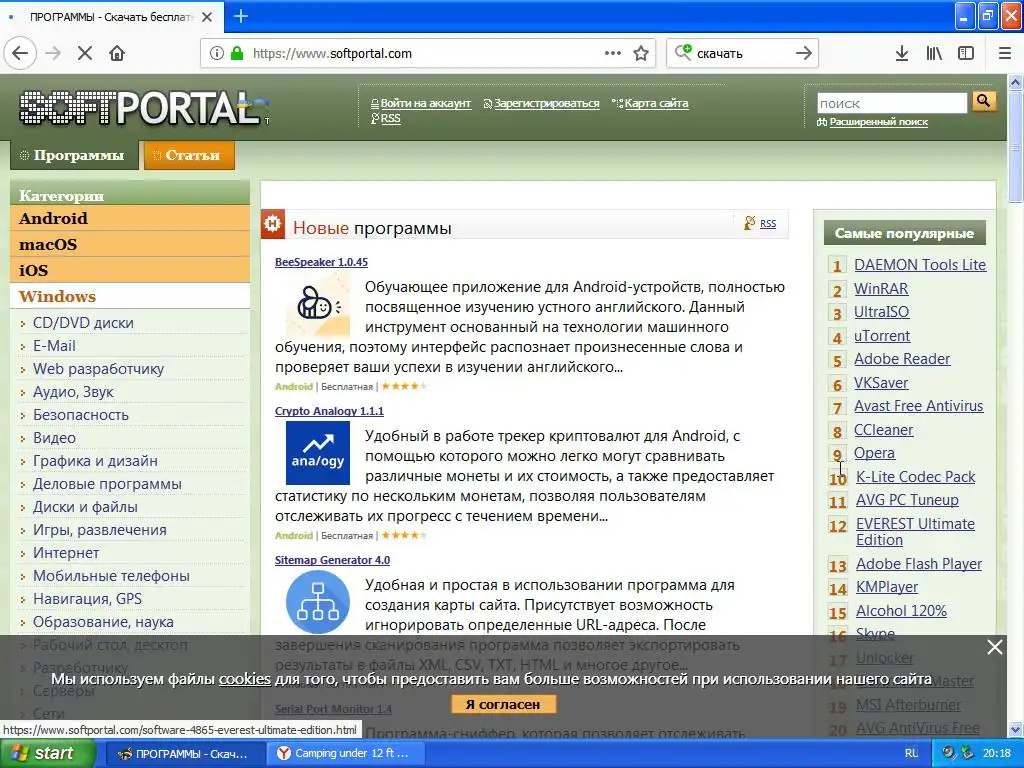Toggle the sidebar view icon
The height and width of the screenshot is (768, 1024).
click(x=966, y=53)
